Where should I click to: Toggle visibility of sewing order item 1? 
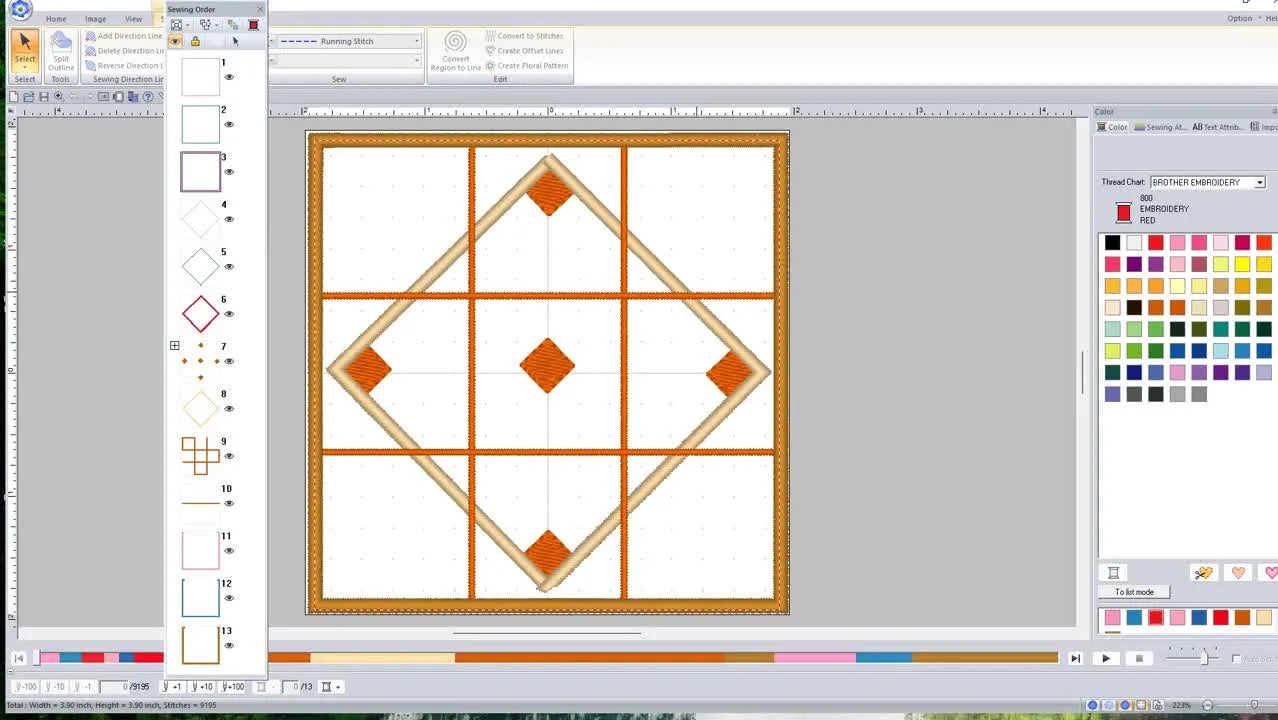tap(229, 77)
